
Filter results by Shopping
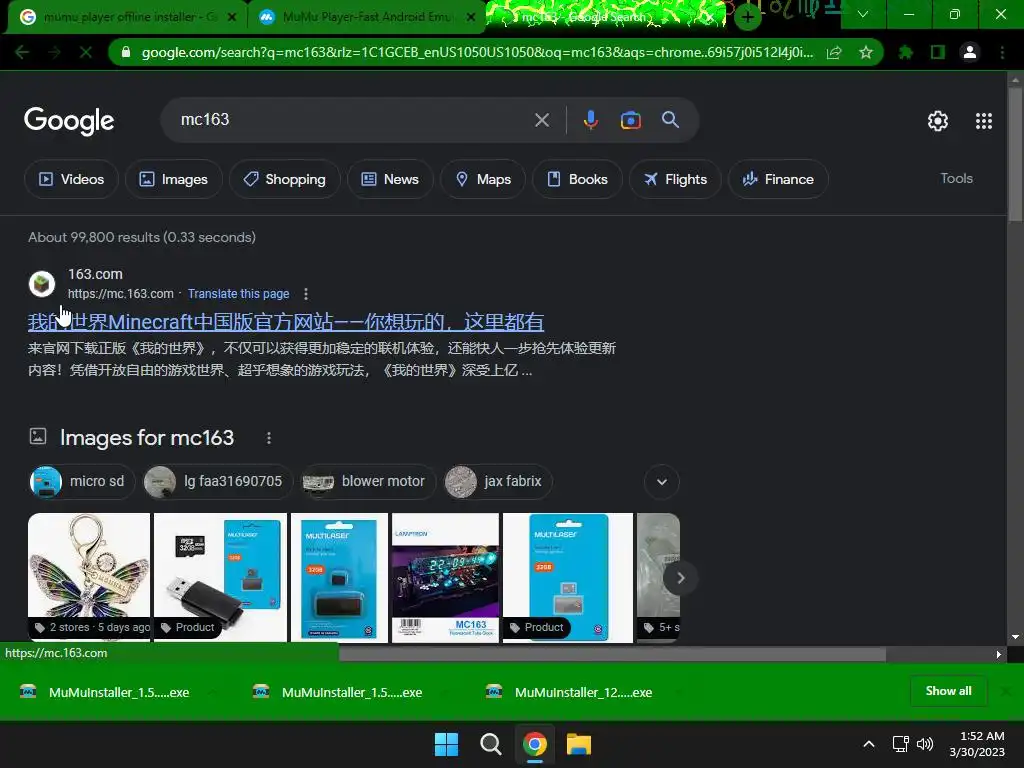[285, 179]
